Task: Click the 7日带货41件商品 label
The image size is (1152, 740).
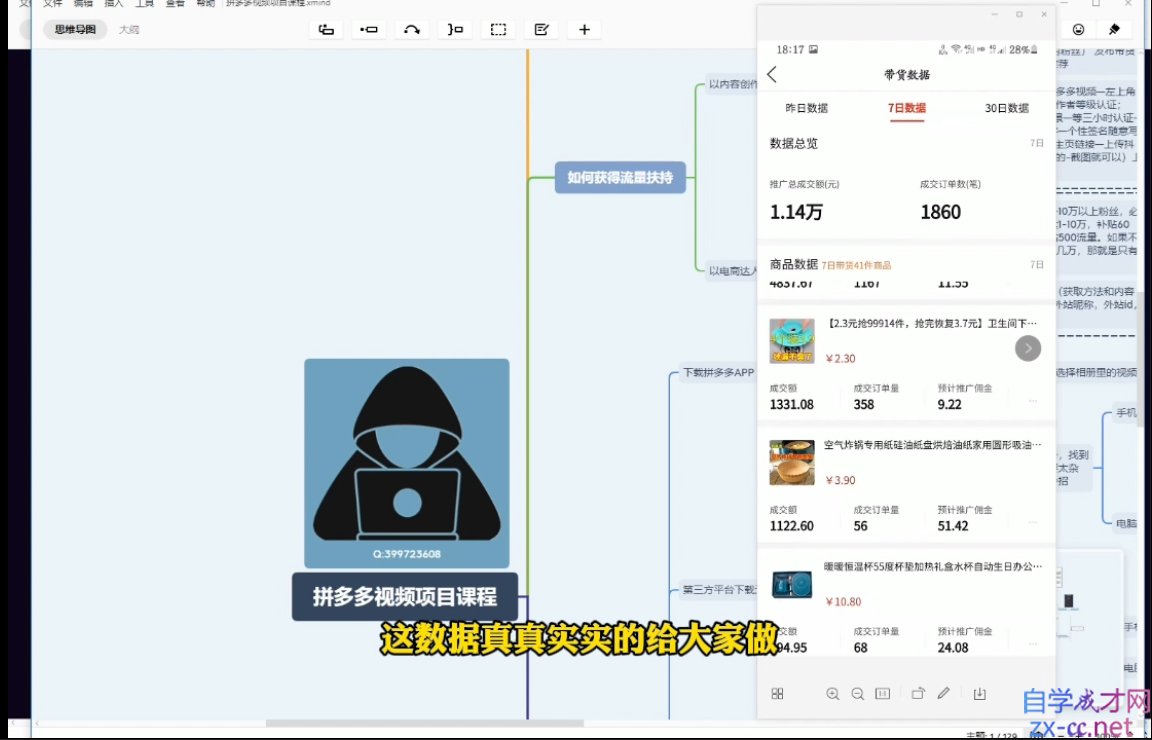Action: coord(856,265)
